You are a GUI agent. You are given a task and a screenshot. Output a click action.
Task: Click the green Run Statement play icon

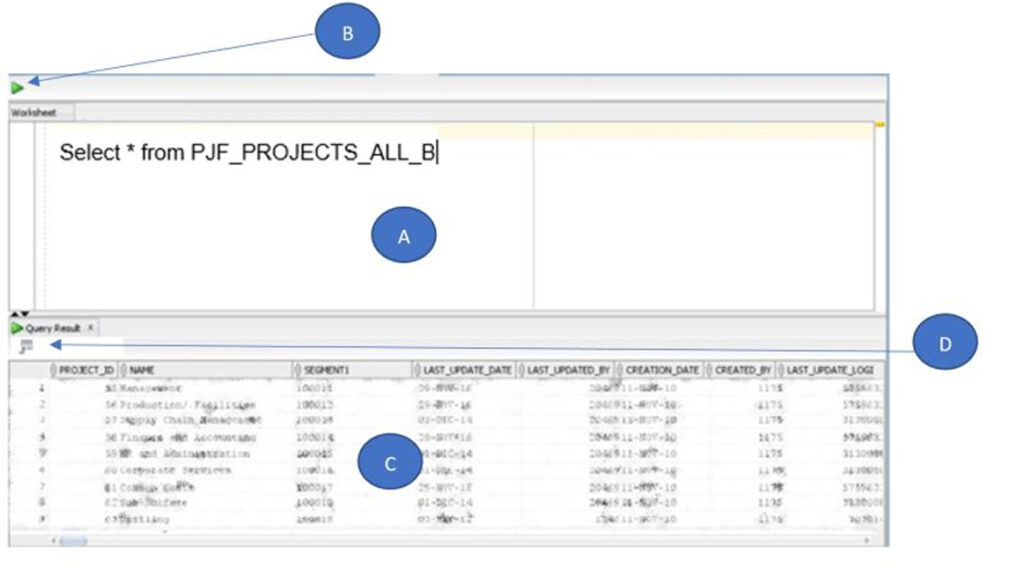(x=17, y=88)
